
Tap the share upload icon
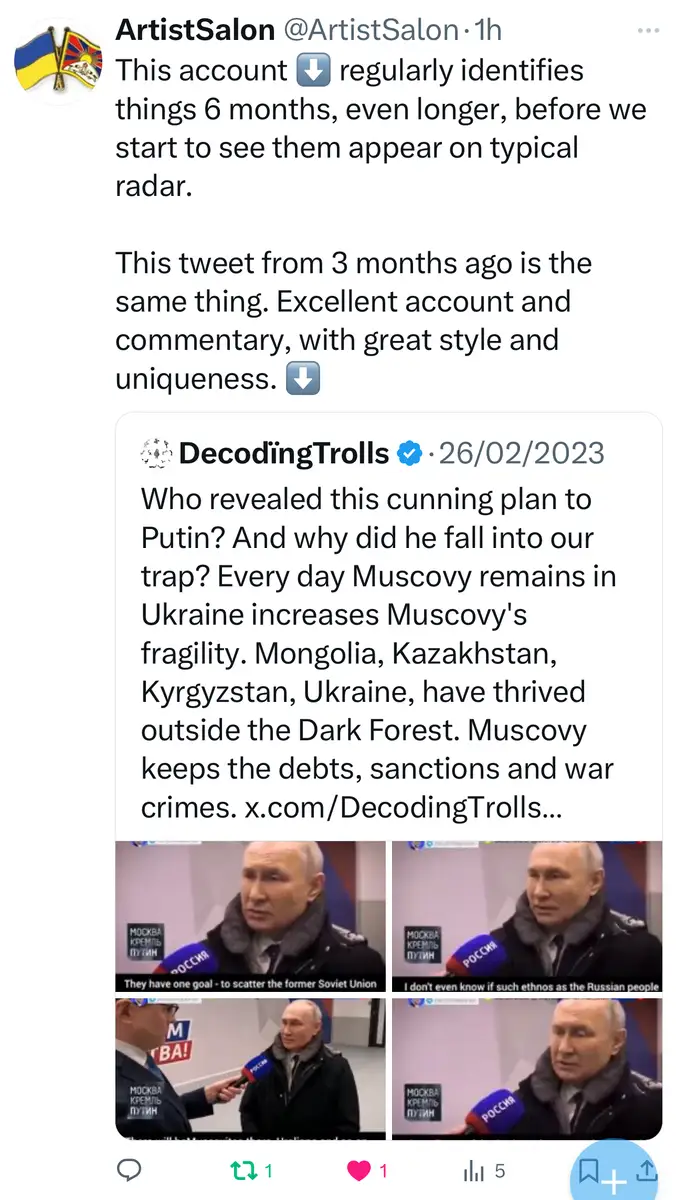pyautogui.click(x=646, y=1169)
